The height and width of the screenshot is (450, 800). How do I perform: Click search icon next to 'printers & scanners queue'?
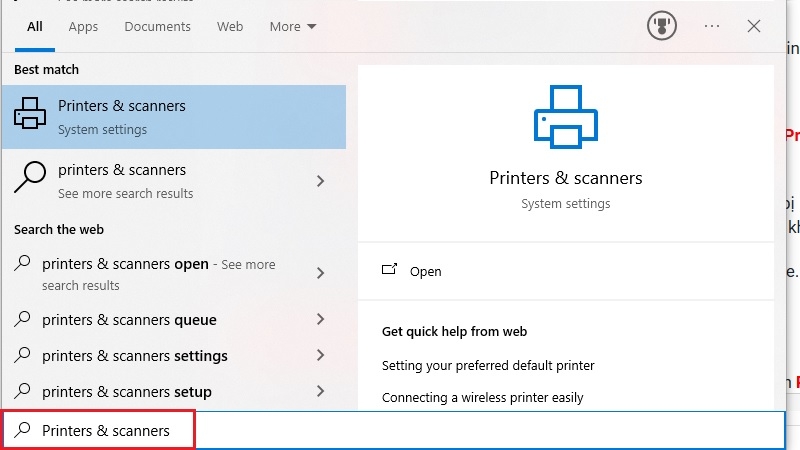pyautogui.click(x=22, y=319)
